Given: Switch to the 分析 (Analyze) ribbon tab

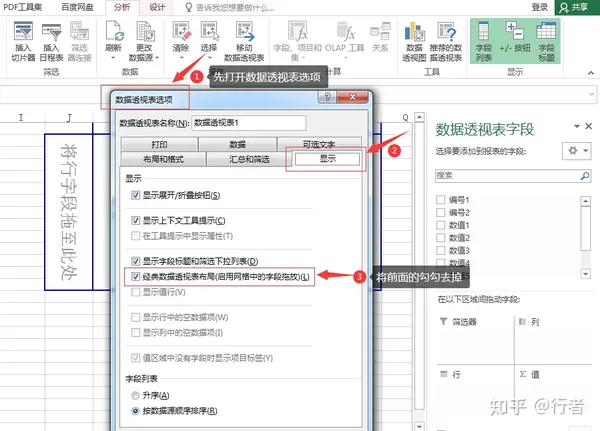Looking at the screenshot, I should [122, 7].
